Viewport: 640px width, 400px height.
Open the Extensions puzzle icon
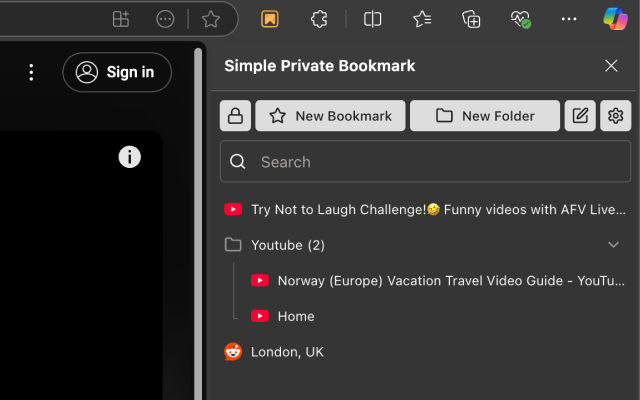click(319, 19)
